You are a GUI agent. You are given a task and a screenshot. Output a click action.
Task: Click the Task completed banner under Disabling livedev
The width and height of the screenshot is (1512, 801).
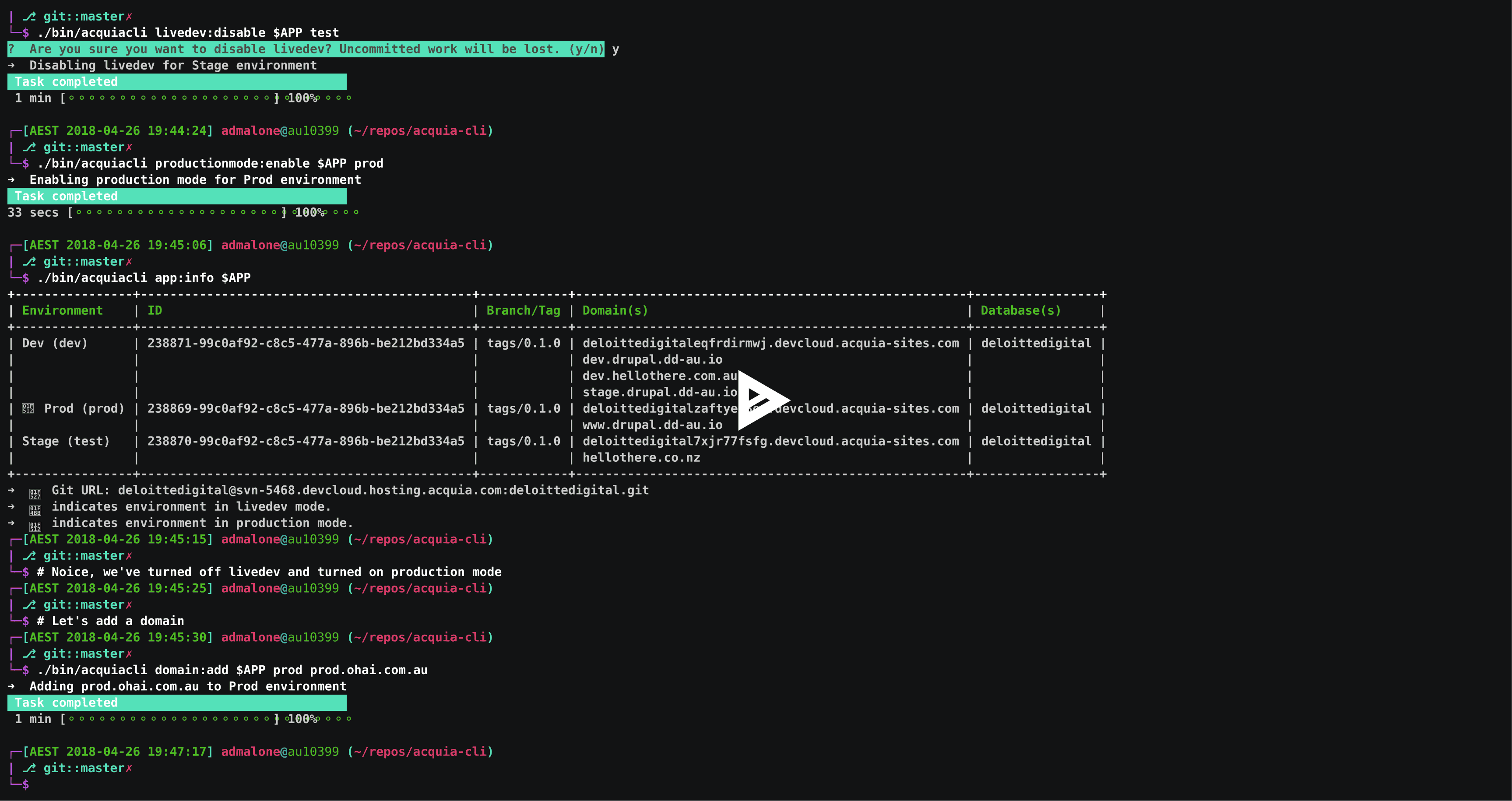pos(177,81)
